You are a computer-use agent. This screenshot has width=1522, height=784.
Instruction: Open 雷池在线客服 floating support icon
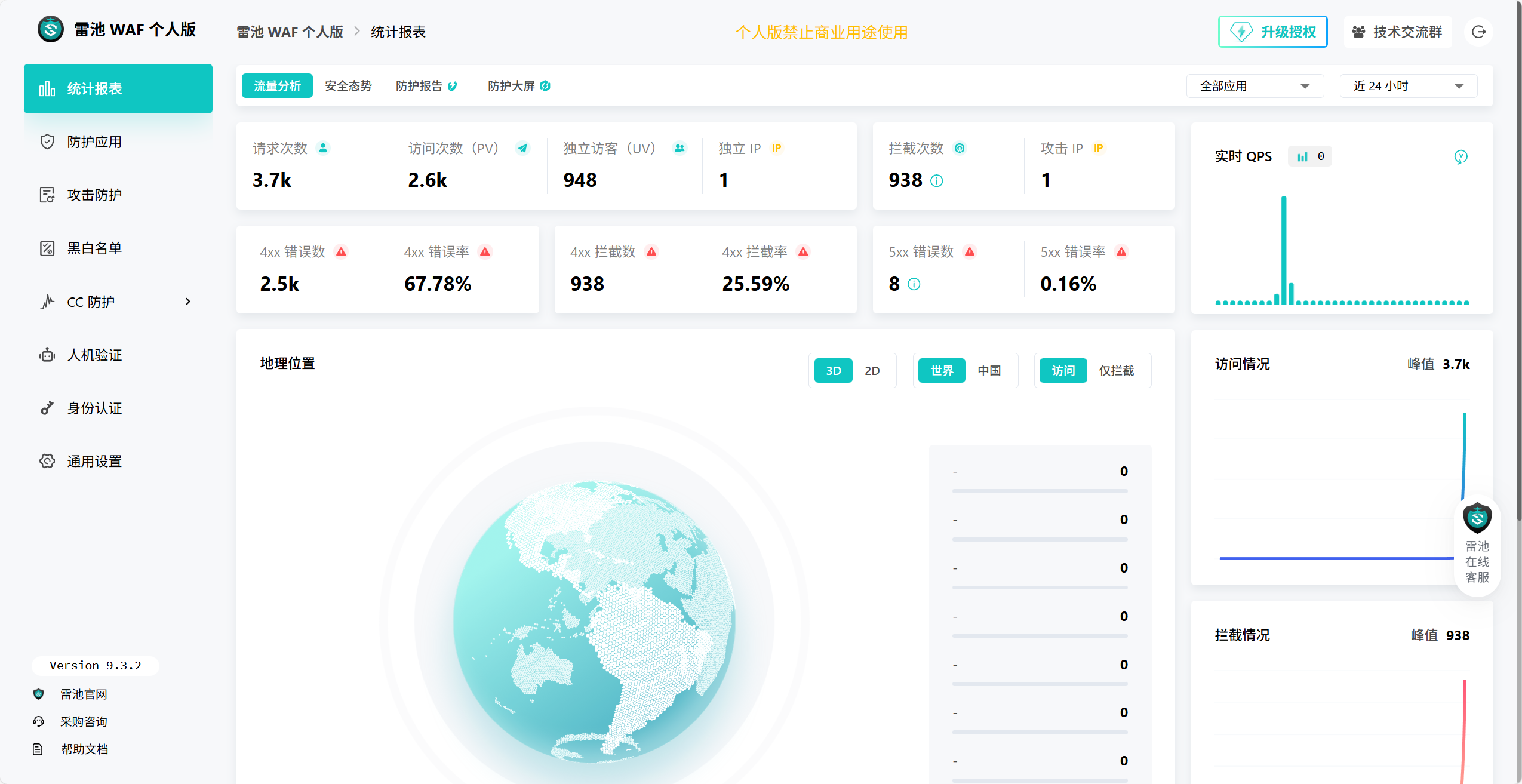tap(1477, 518)
